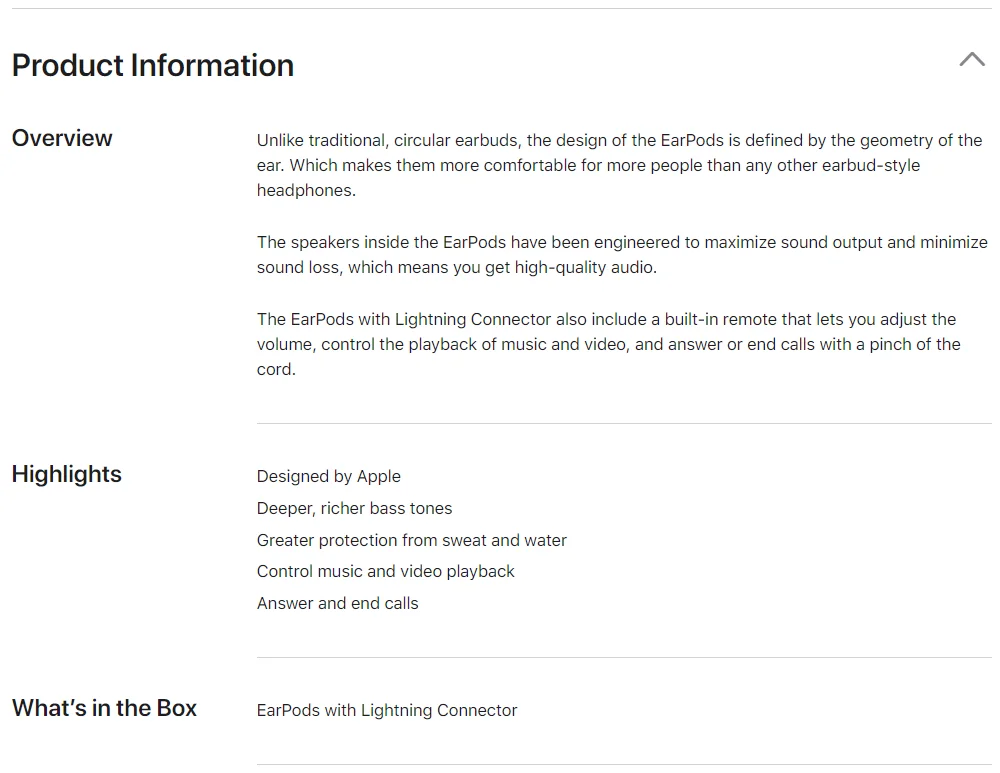Click "Greater protection from sweat and water"
The width and height of the screenshot is (1000, 773).
411,540
